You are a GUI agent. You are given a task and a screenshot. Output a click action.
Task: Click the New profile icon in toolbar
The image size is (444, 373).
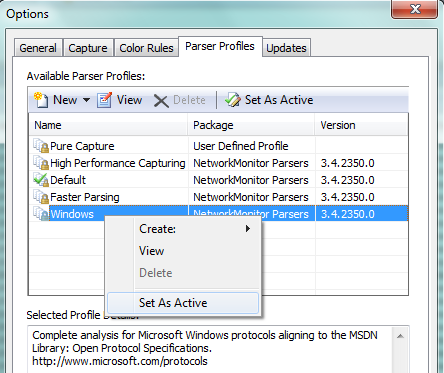click(41, 100)
